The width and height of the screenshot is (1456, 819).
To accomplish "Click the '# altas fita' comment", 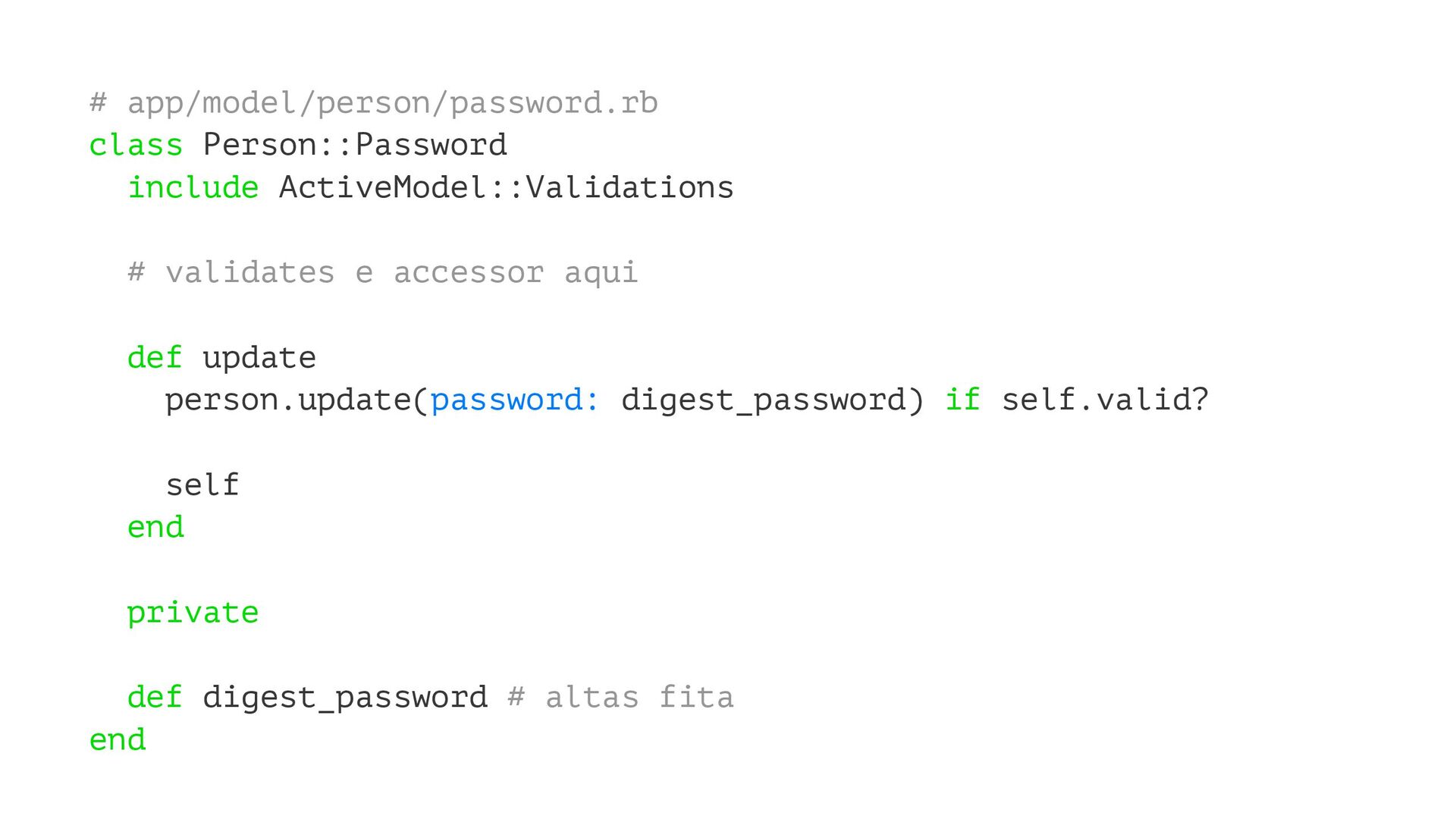I will click(620, 697).
